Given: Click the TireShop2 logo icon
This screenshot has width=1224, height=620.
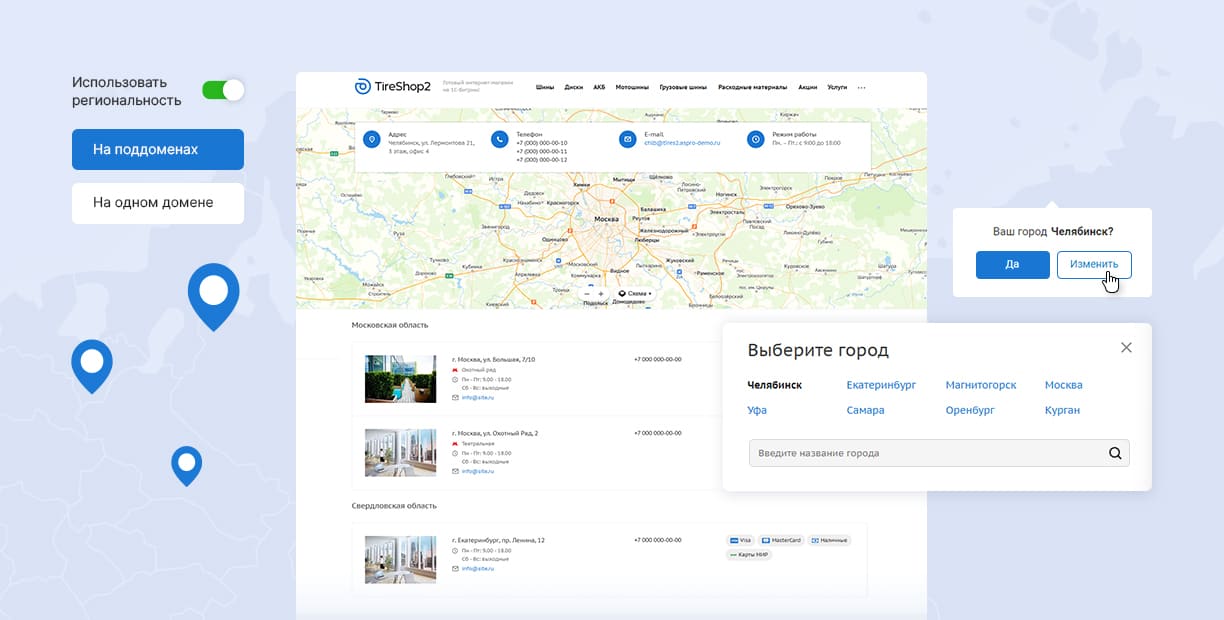Looking at the screenshot, I should pyautogui.click(x=362, y=85).
